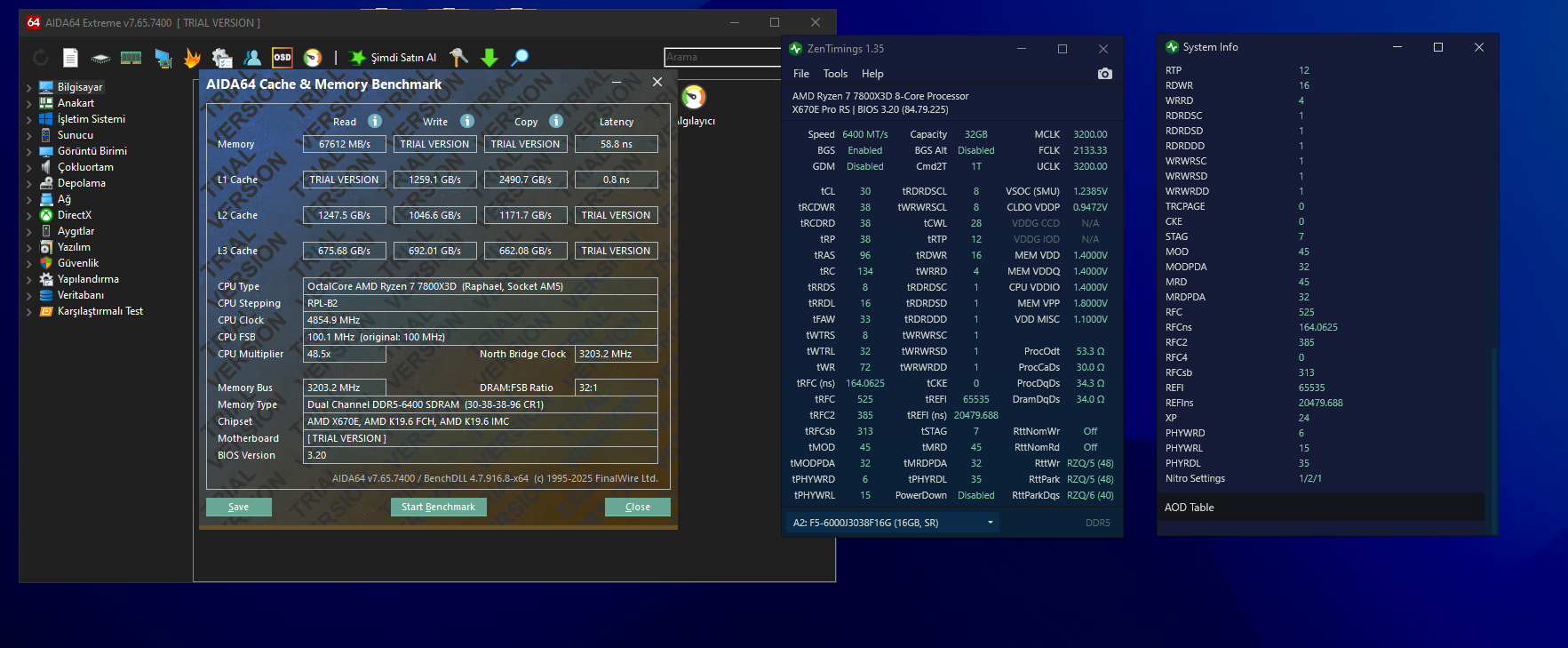
Task: Click the AOD Table row in System Info
Action: point(1324,508)
